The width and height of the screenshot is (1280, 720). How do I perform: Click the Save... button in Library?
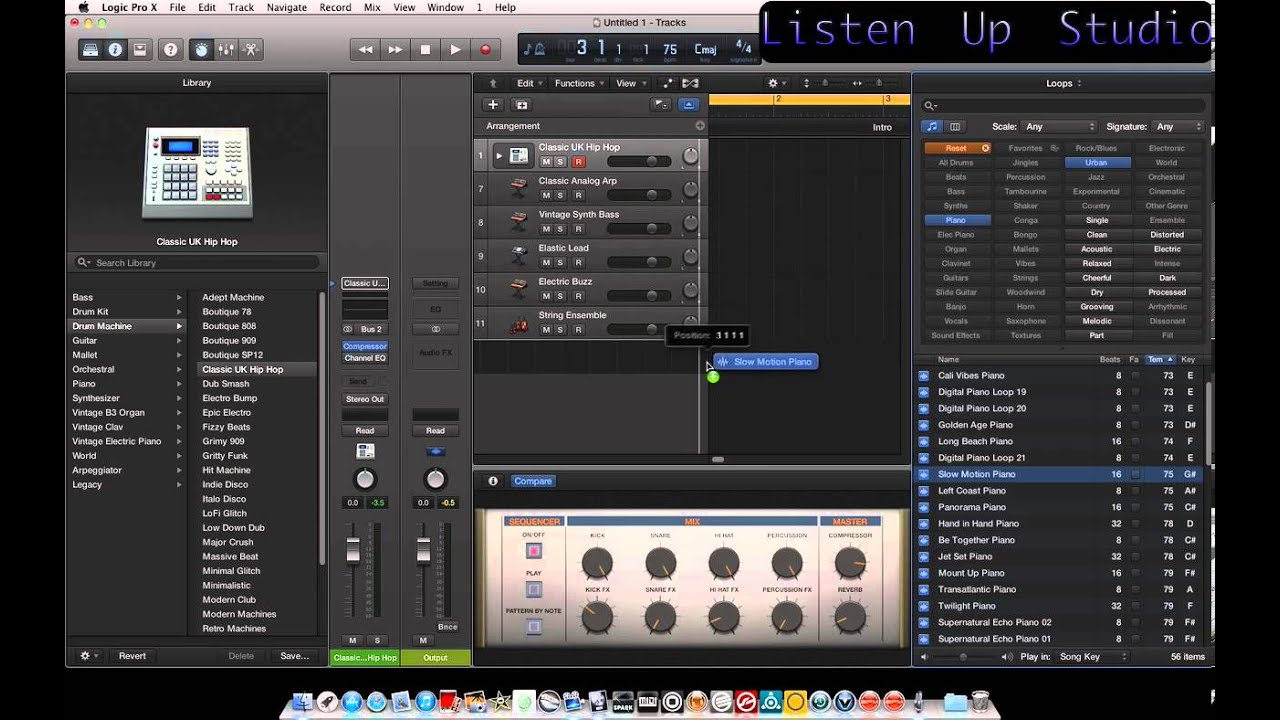[294, 656]
